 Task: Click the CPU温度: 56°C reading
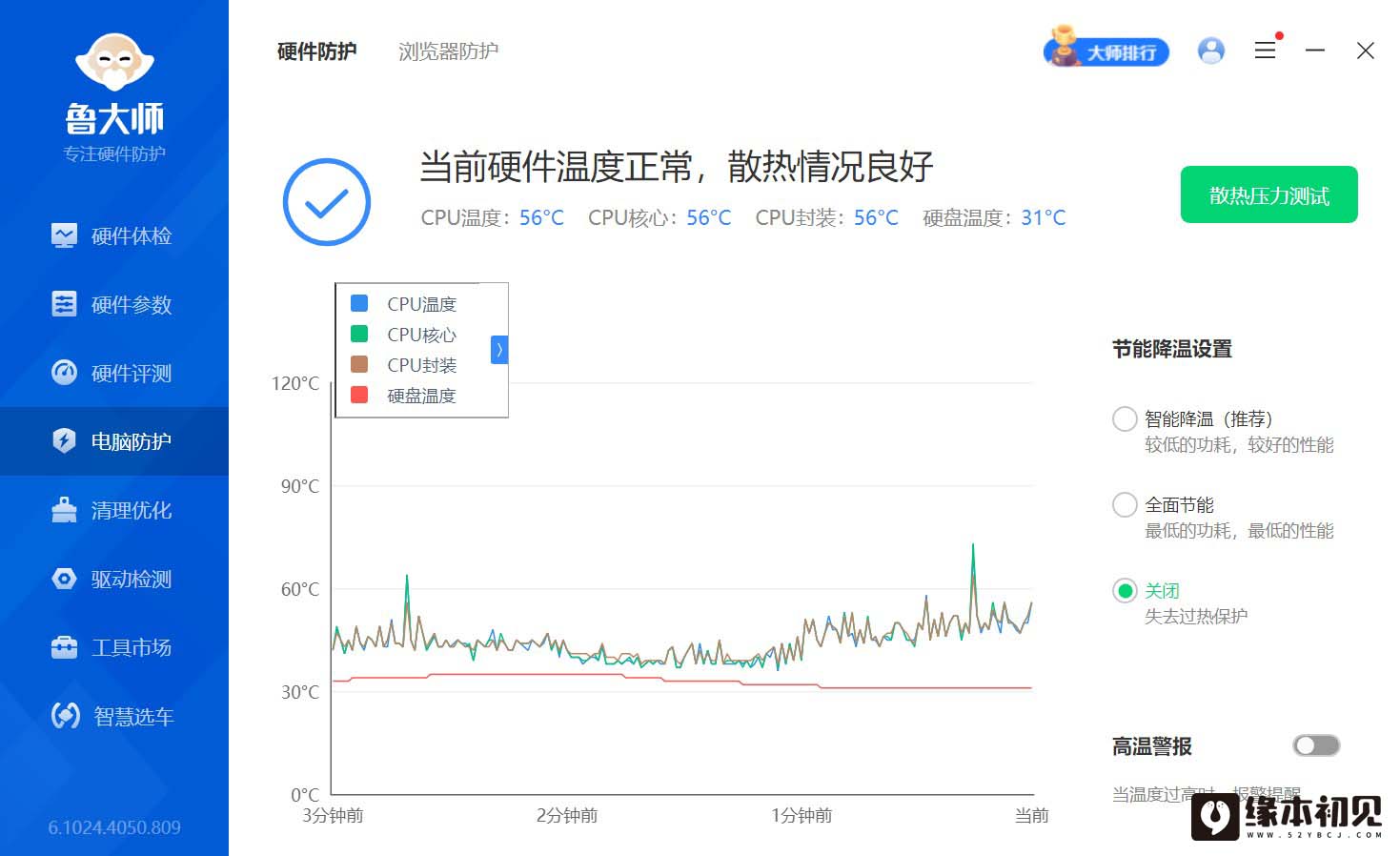point(493,218)
